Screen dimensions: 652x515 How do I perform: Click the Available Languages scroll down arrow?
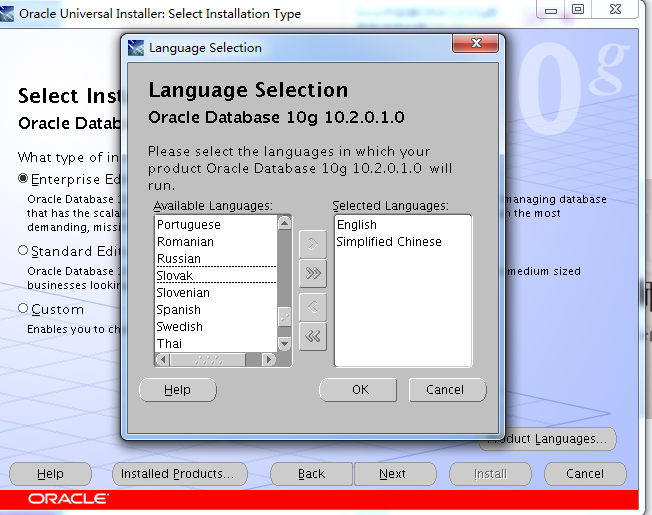click(284, 344)
